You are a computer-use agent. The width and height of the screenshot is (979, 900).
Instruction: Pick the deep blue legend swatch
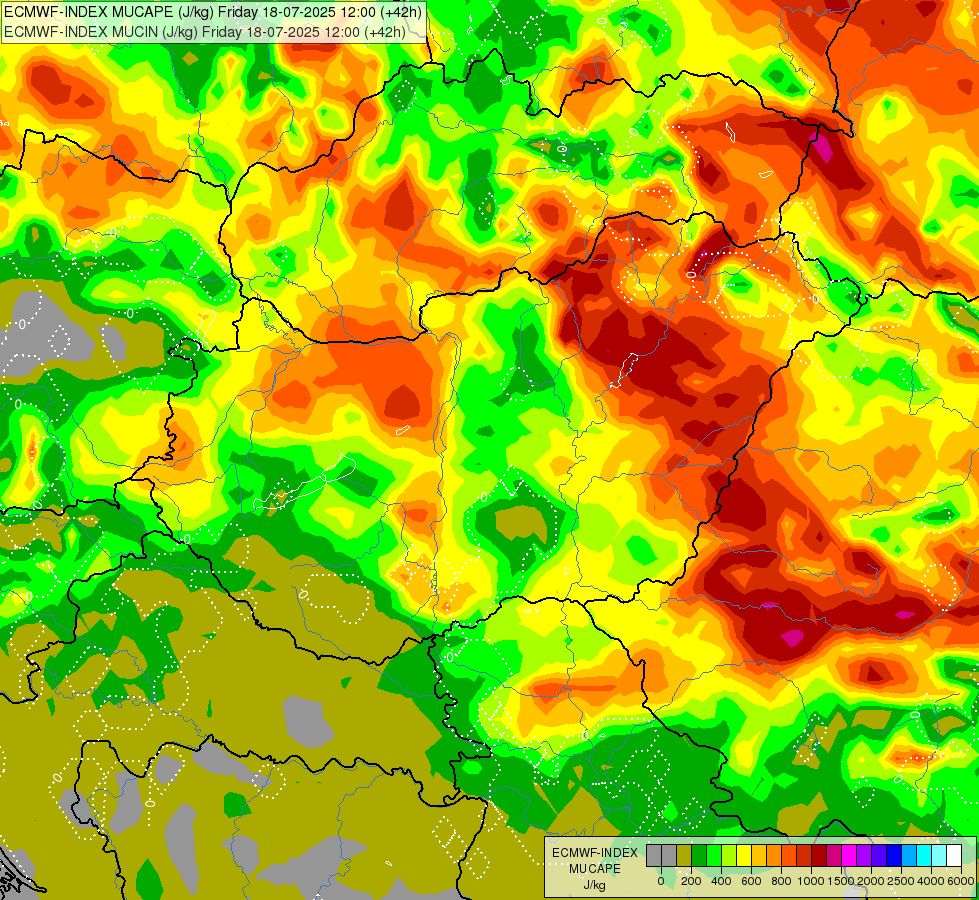click(x=895, y=855)
